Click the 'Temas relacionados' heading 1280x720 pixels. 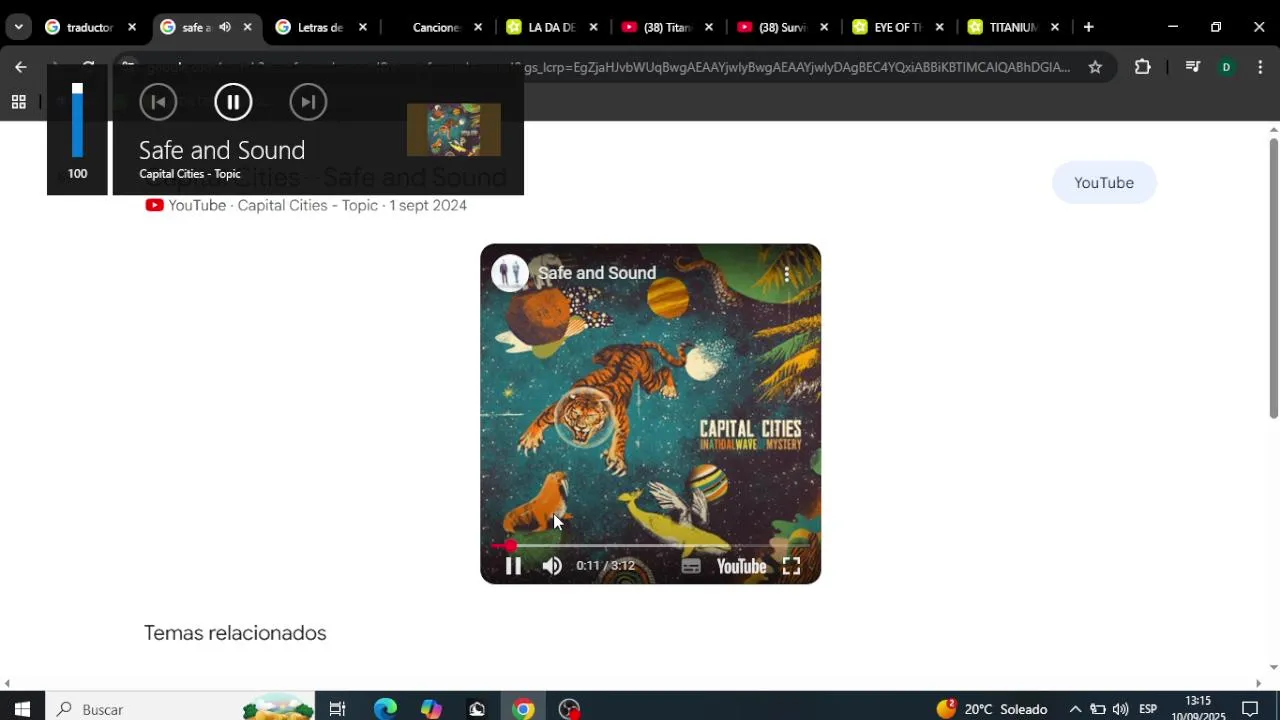click(x=235, y=633)
